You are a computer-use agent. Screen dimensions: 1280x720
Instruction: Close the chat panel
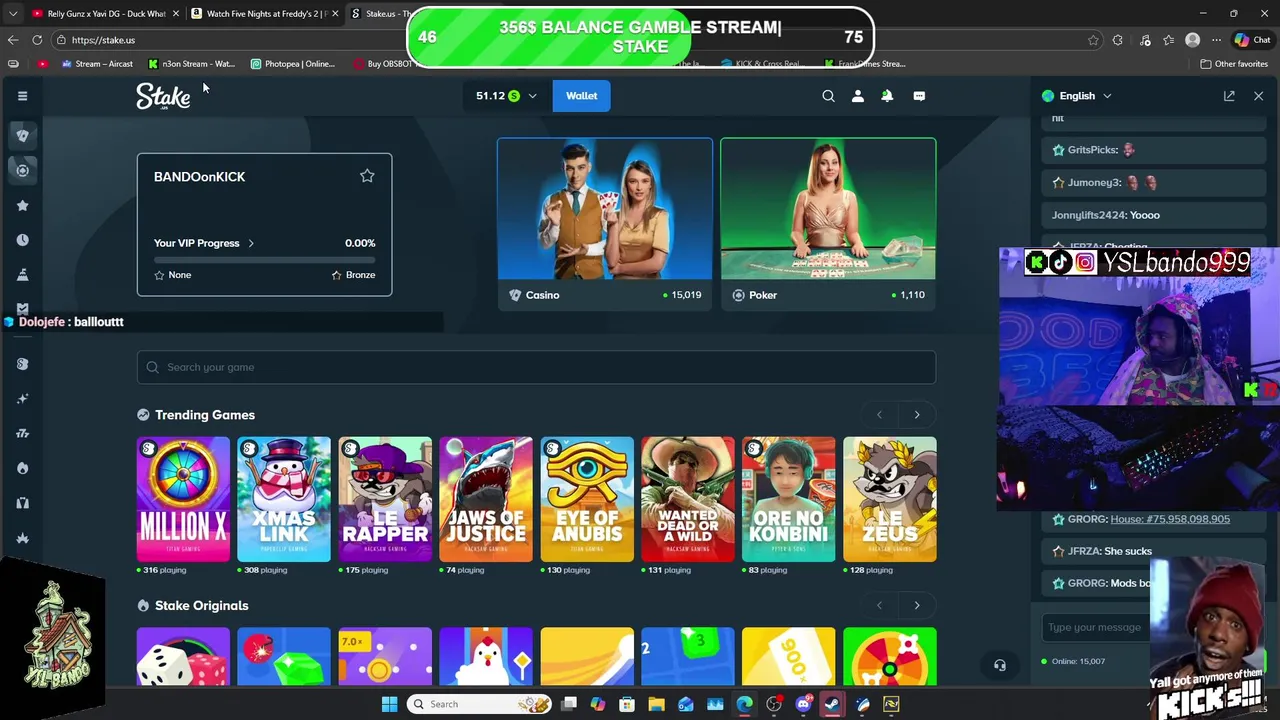(x=1258, y=96)
